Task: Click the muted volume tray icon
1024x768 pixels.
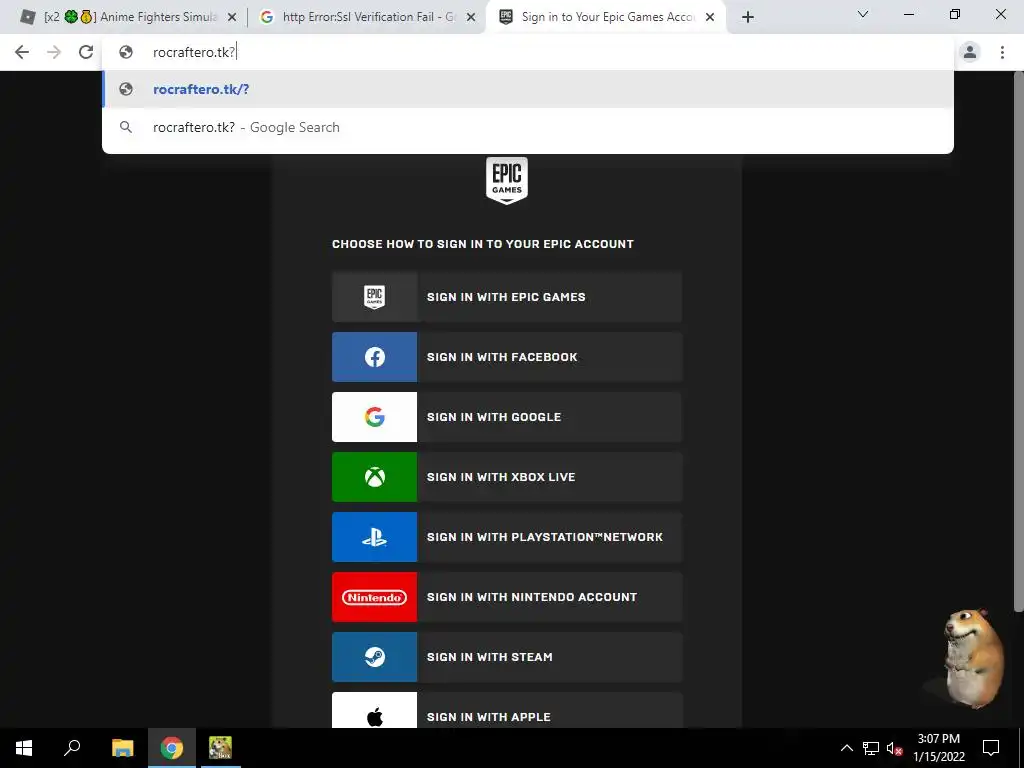Action: [894, 748]
